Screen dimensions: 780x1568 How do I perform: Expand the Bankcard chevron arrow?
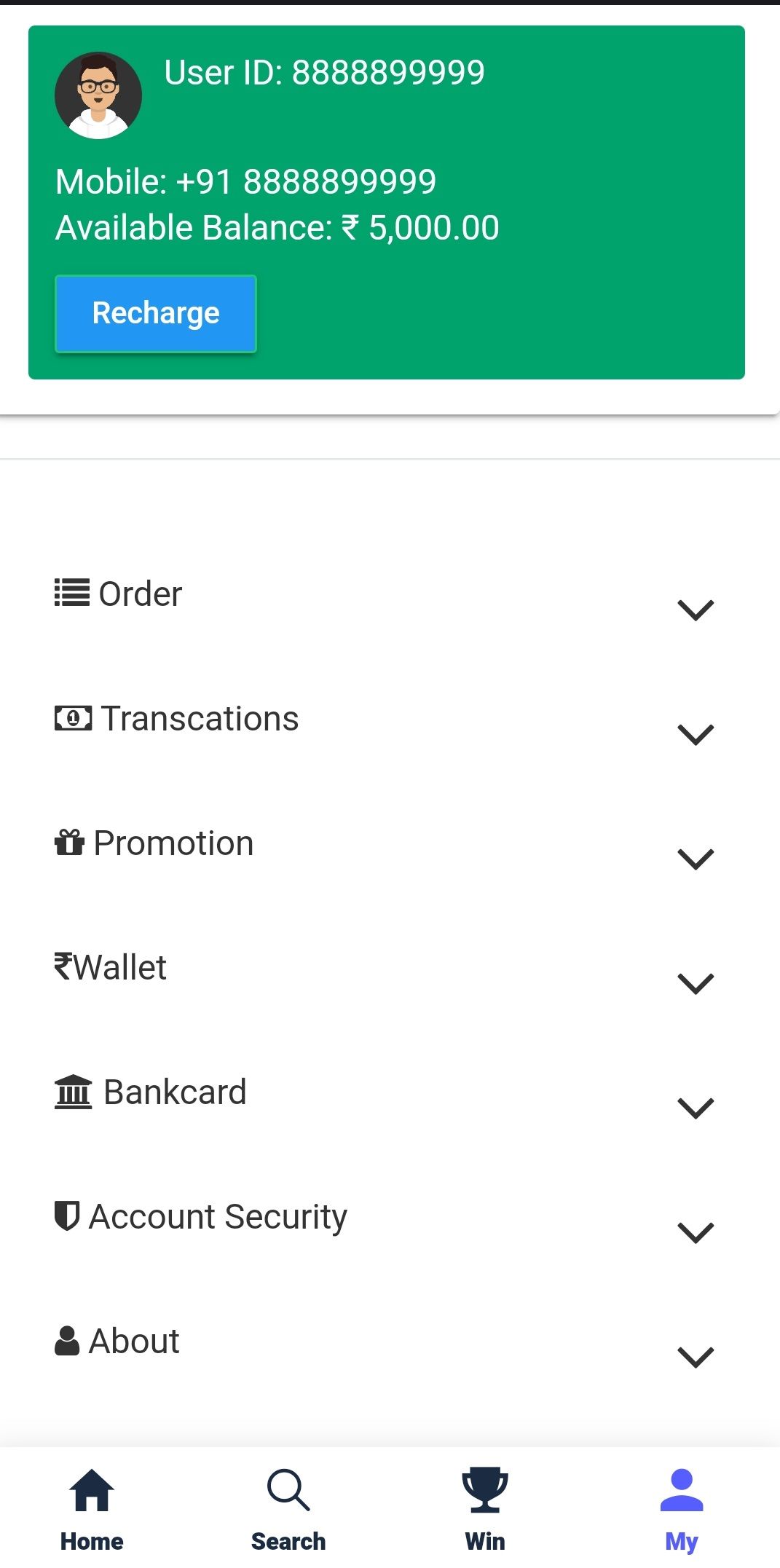[696, 1108]
